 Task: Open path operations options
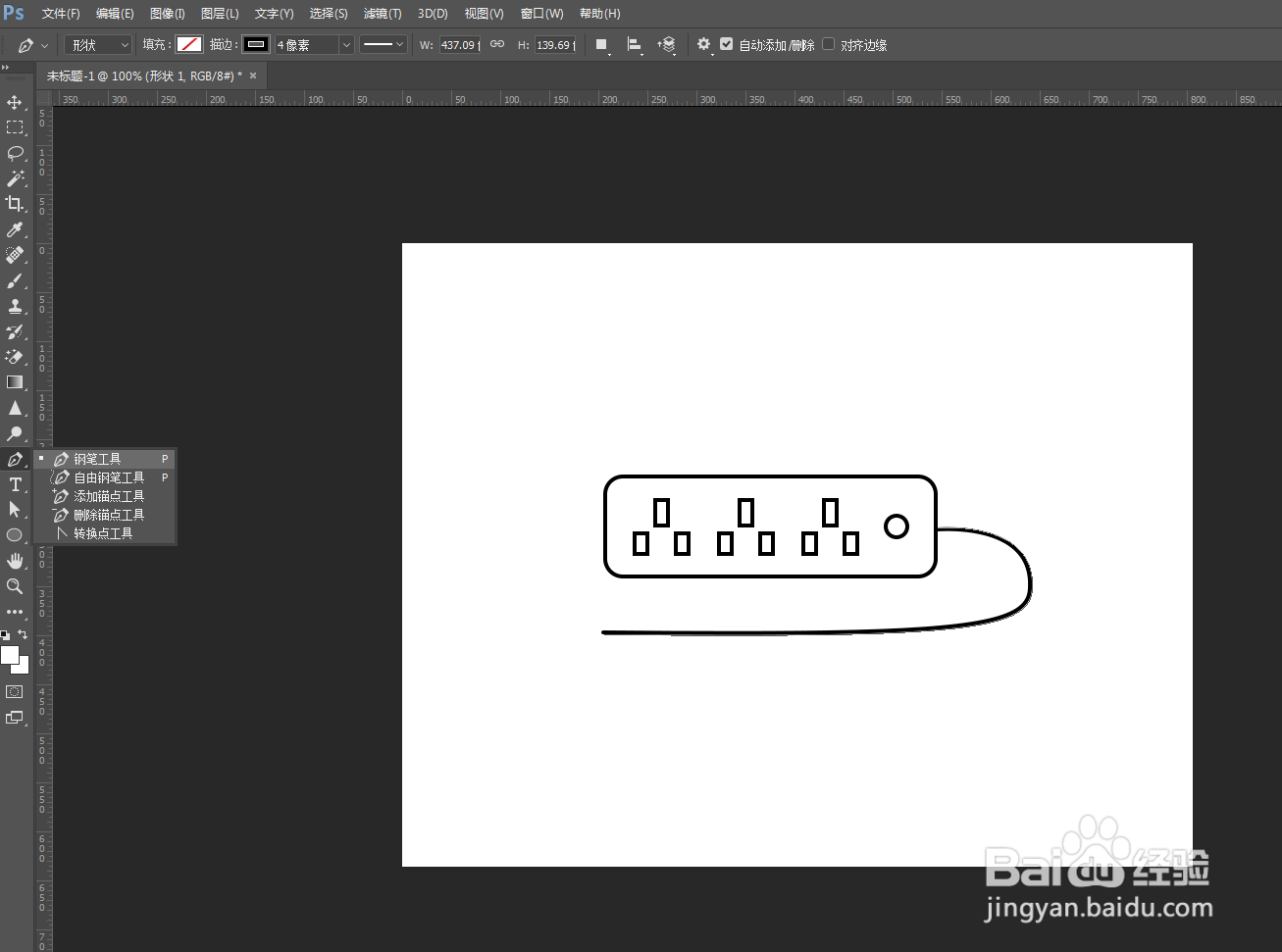click(602, 45)
